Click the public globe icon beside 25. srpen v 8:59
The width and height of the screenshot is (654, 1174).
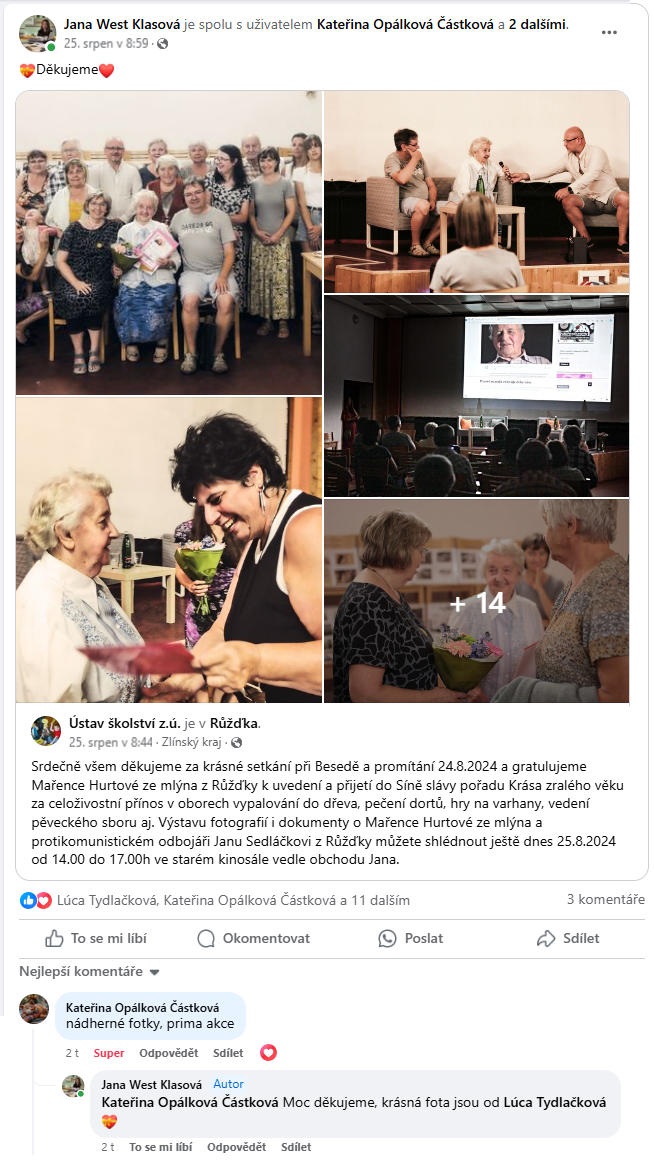point(163,43)
